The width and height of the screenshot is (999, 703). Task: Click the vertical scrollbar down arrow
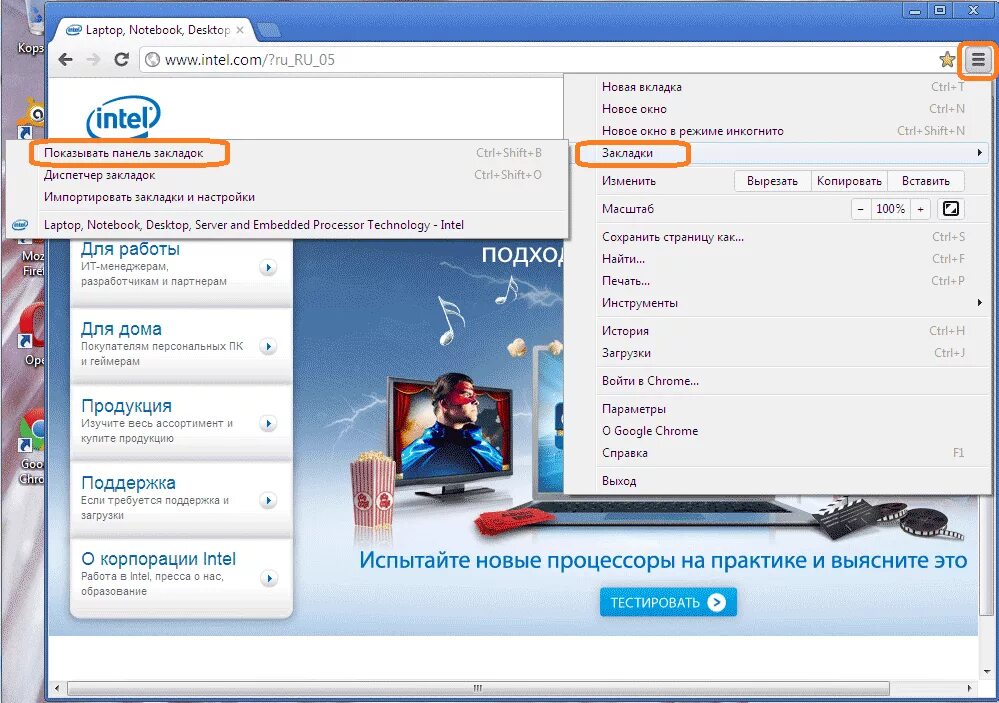click(987, 672)
